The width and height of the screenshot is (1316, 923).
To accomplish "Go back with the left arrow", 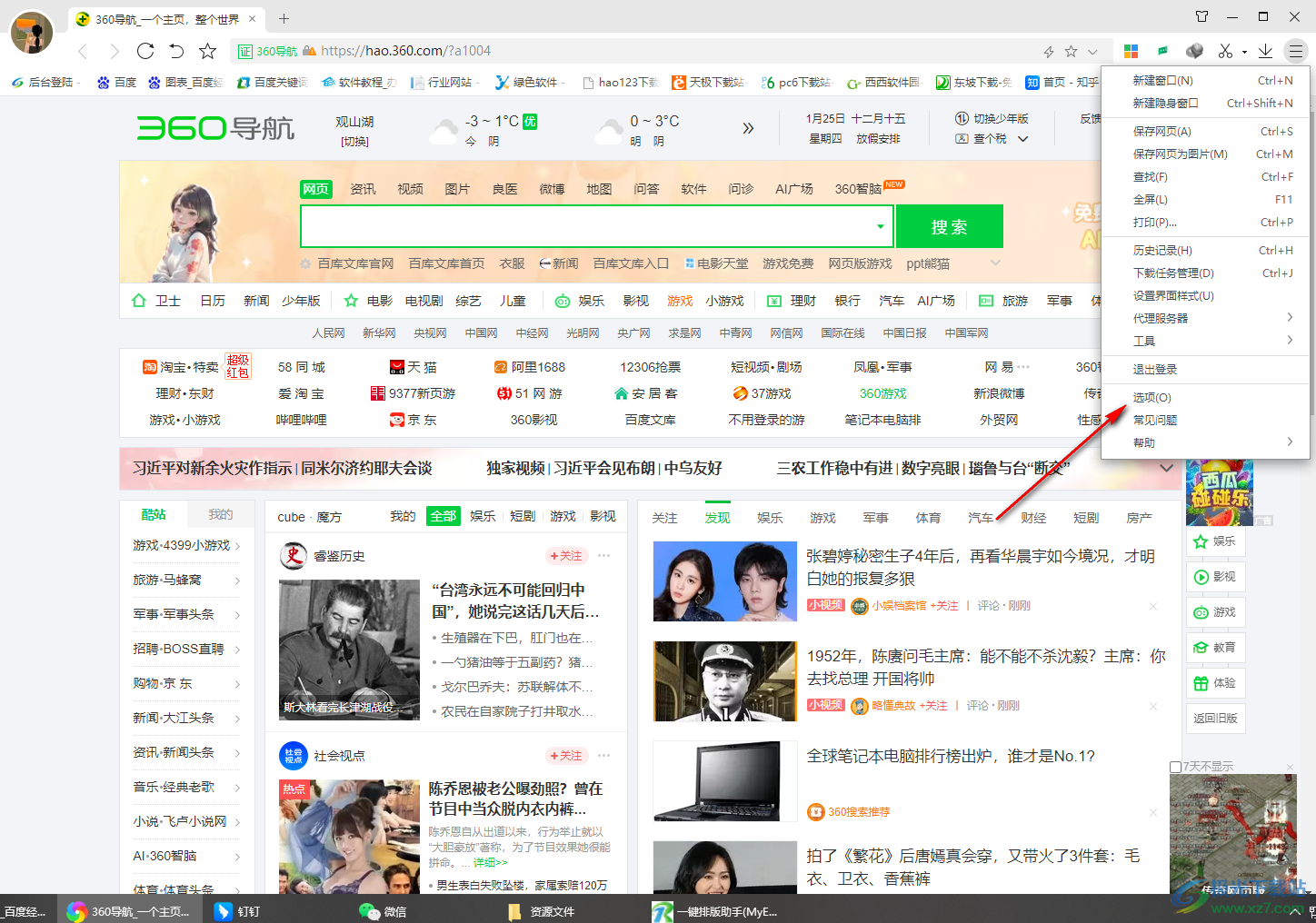I will click(83, 51).
